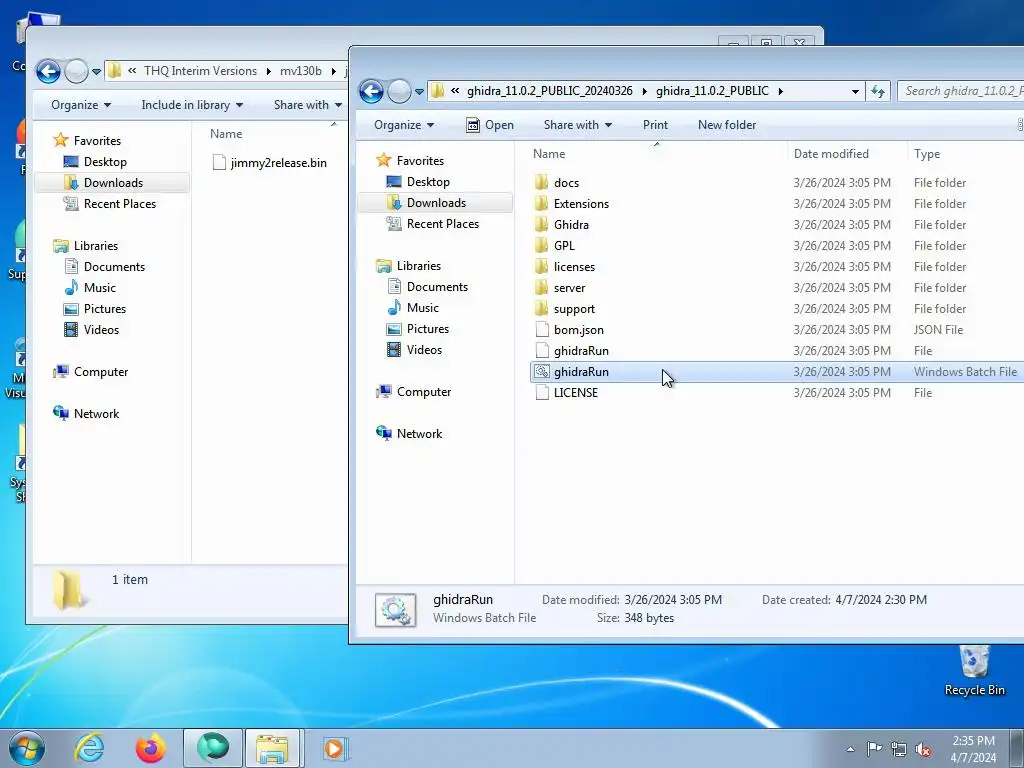
Task: Open Recent Places in Ghidra window
Action: click(442, 223)
